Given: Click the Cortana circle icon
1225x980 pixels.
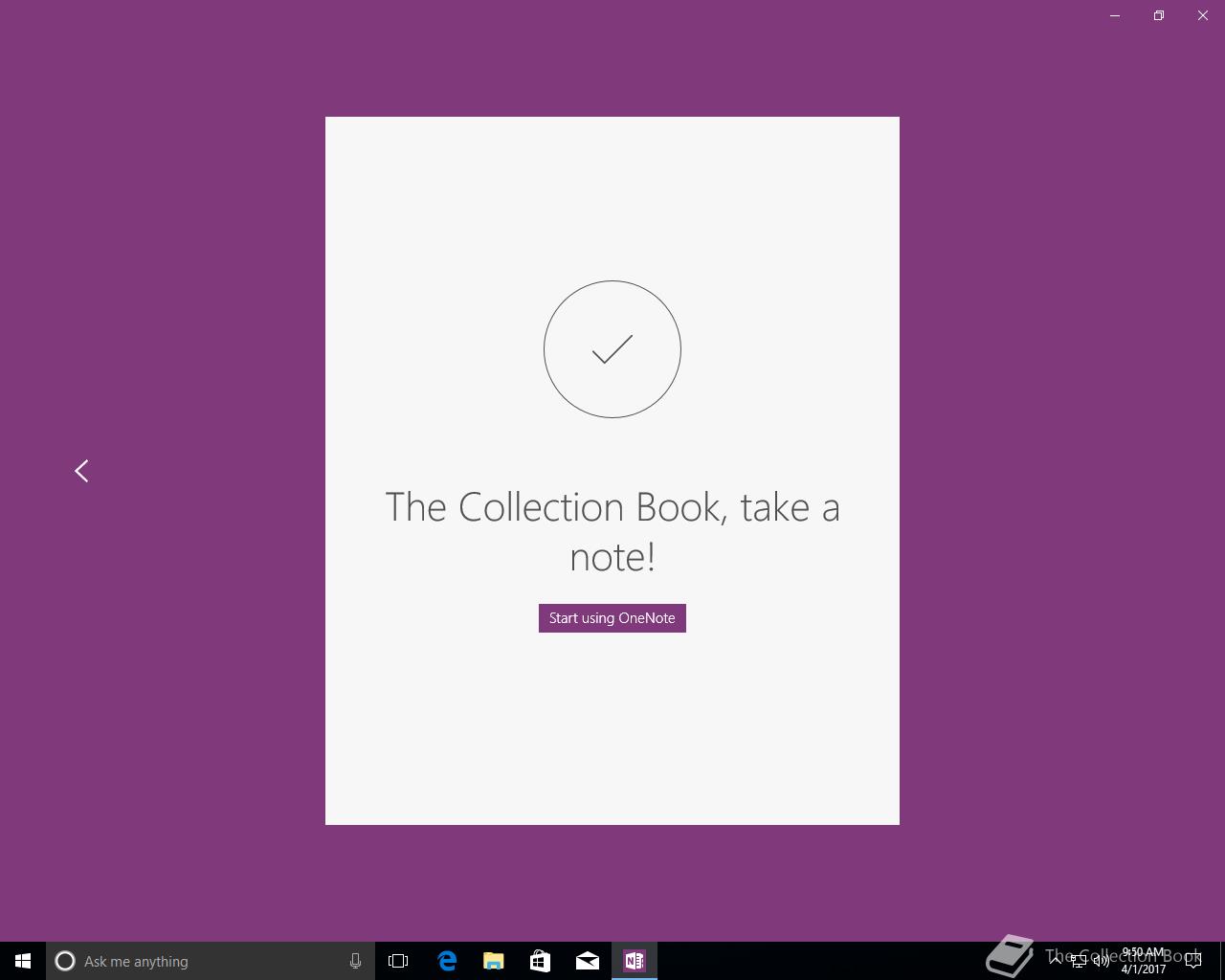Looking at the screenshot, I should pyautogui.click(x=65, y=961).
